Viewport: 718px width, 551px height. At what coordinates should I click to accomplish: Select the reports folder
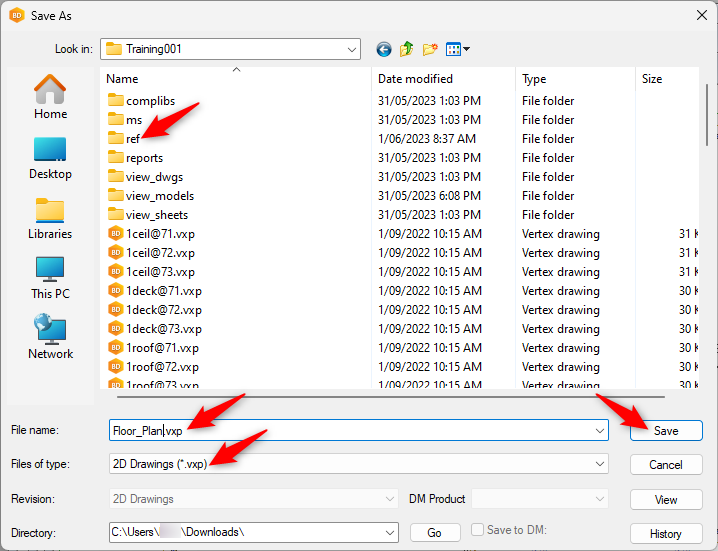point(135,158)
